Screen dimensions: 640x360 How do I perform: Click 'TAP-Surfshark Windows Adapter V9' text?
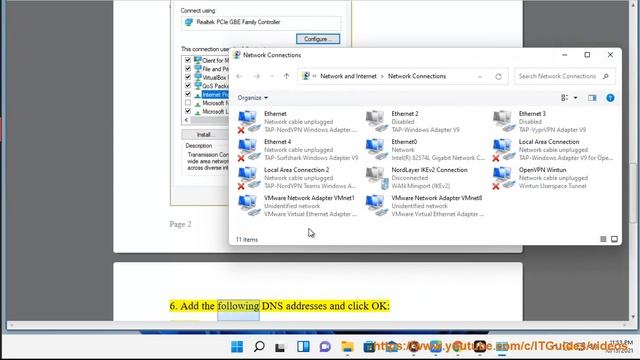[x=311, y=158]
